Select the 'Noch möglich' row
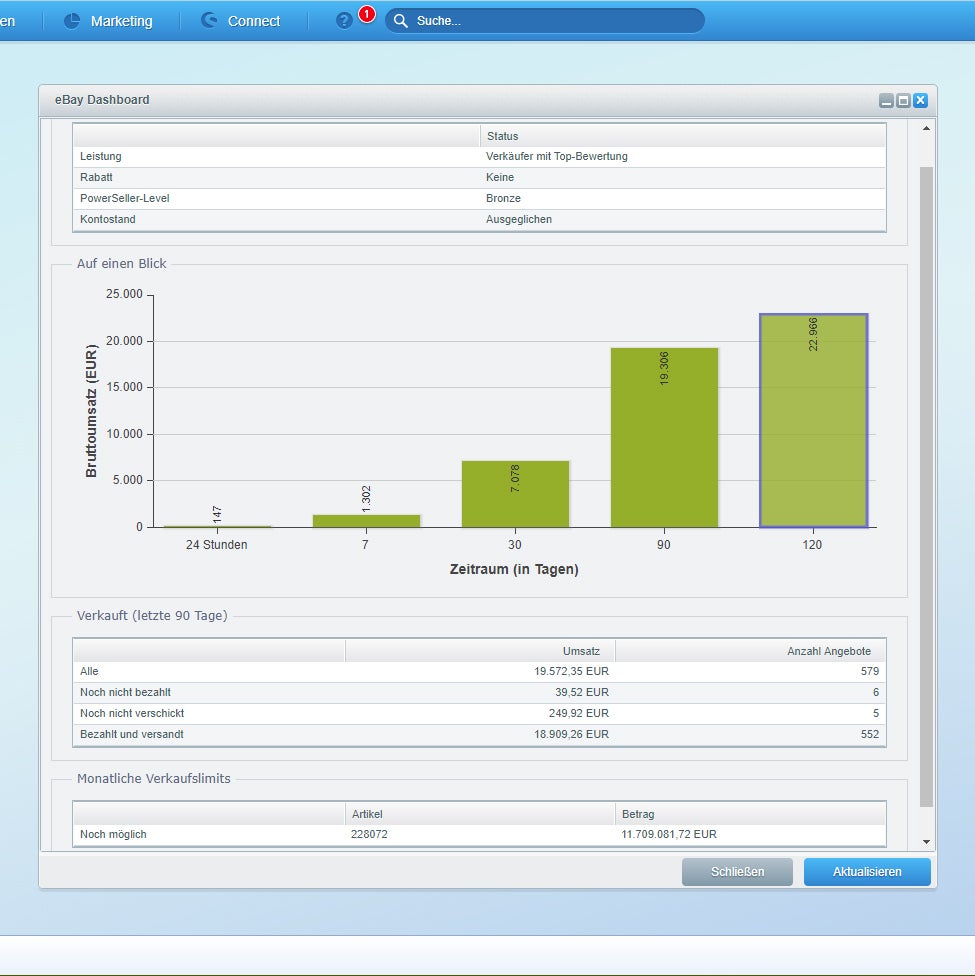This screenshot has width=975, height=976. (479, 835)
